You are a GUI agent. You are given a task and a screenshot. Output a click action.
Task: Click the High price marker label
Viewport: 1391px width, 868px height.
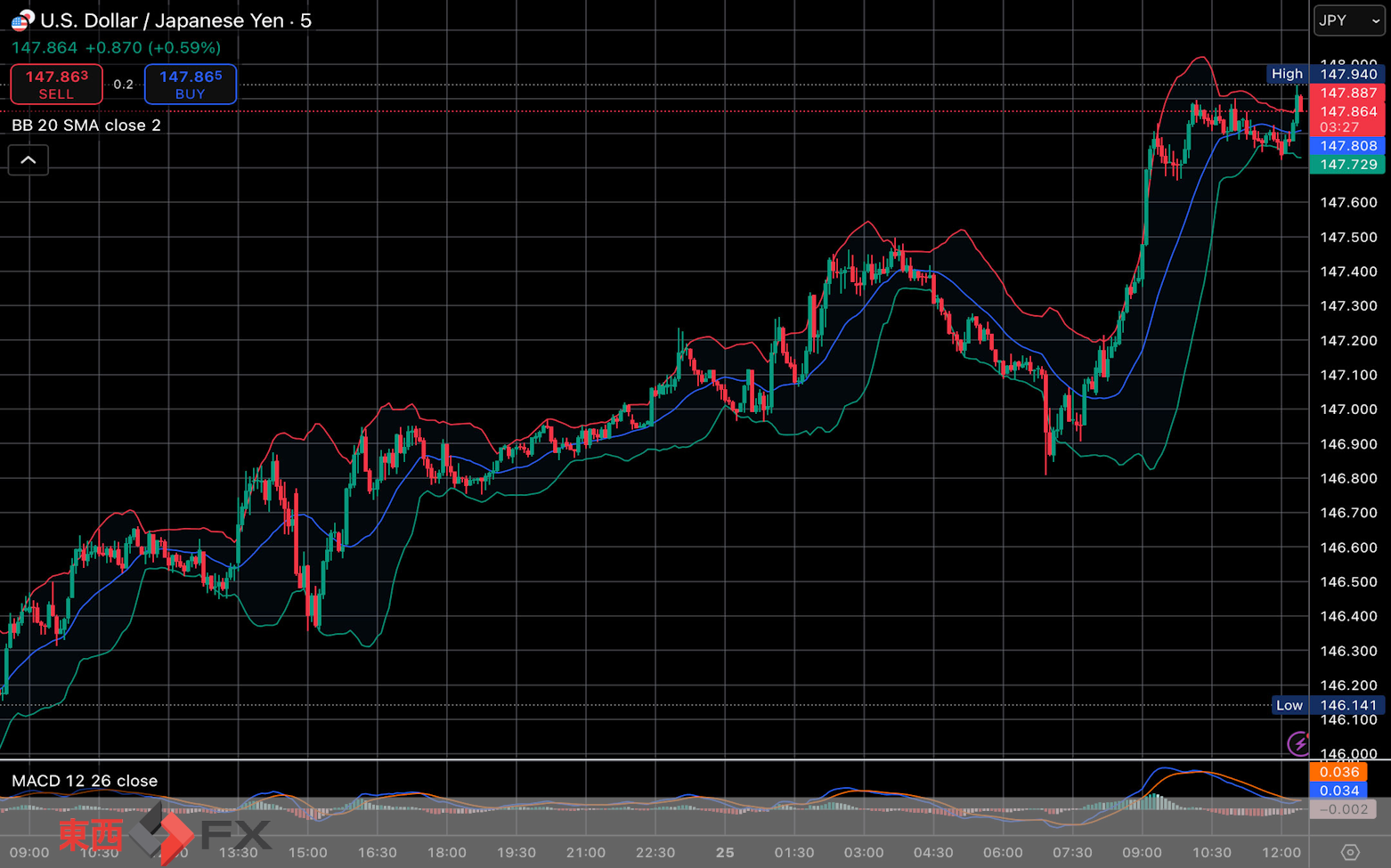tap(1287, 74)
